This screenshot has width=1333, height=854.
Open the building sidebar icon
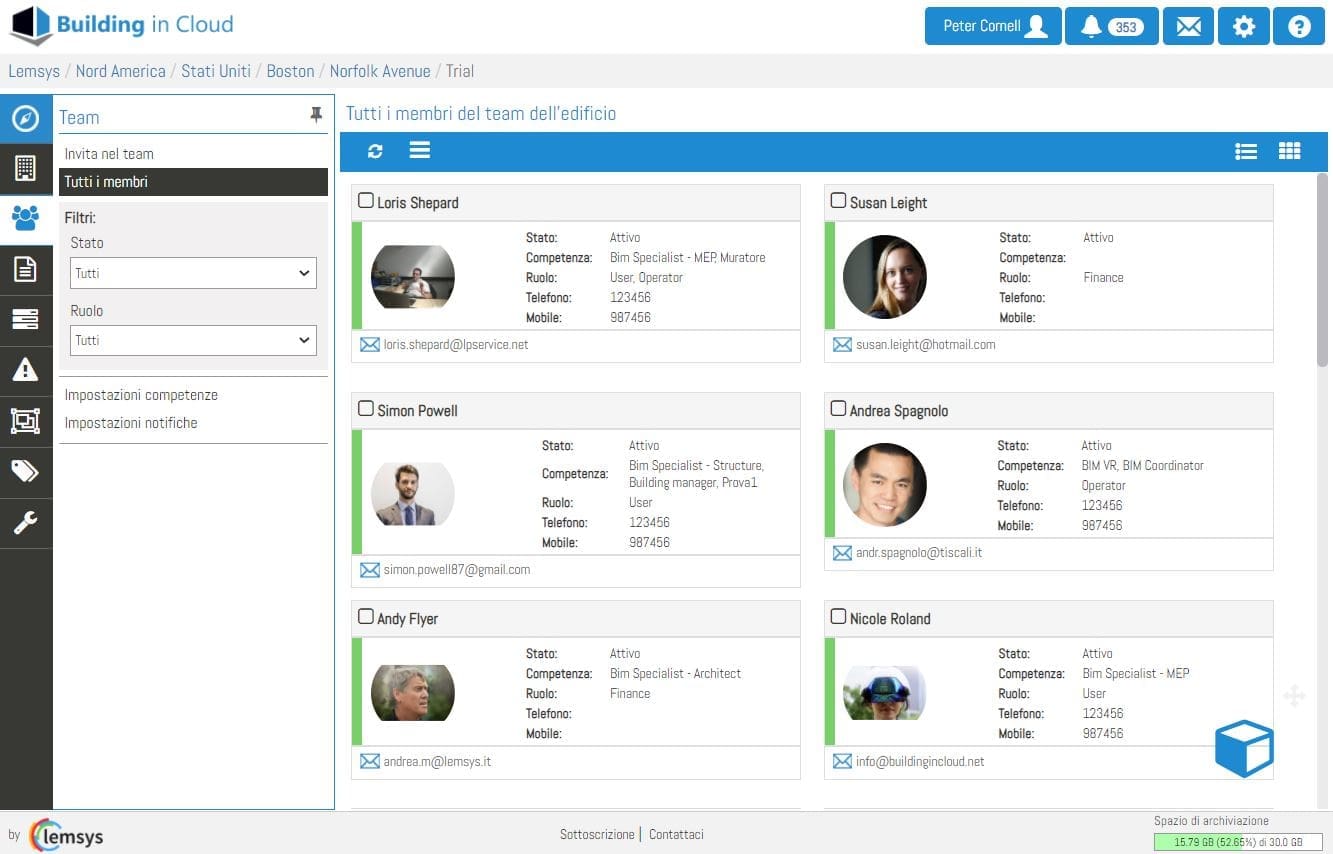pyautogui.click(x=25, y=167)
